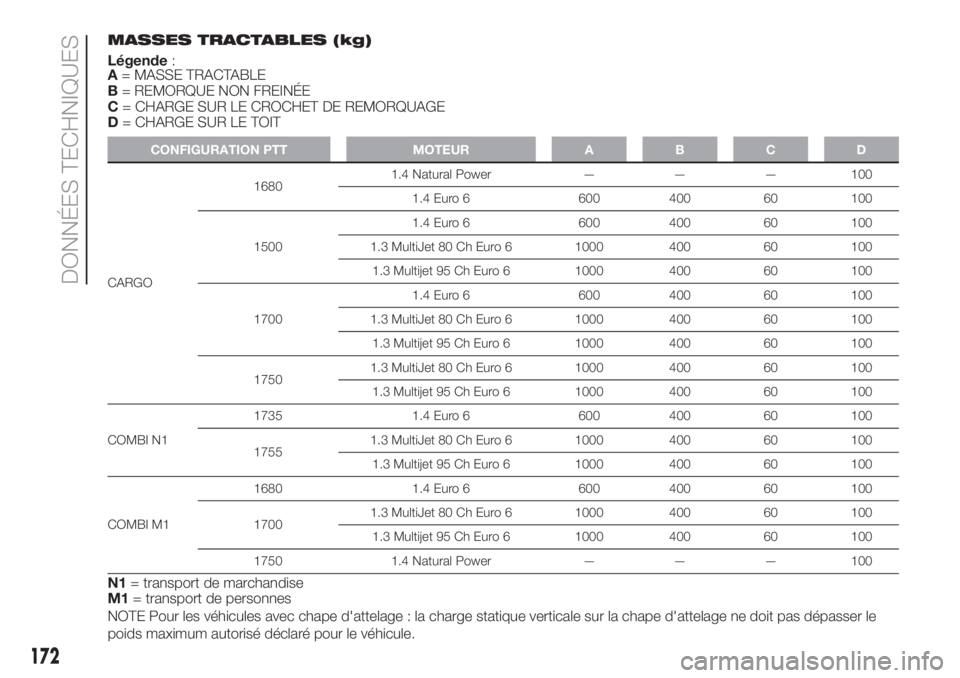Select '1.3 MultiJet 80 Ch Euro 6' in COMBI N1 1755
Viewport: 960px width, 678px height.
pyautogui.click(x=441, y=440)
